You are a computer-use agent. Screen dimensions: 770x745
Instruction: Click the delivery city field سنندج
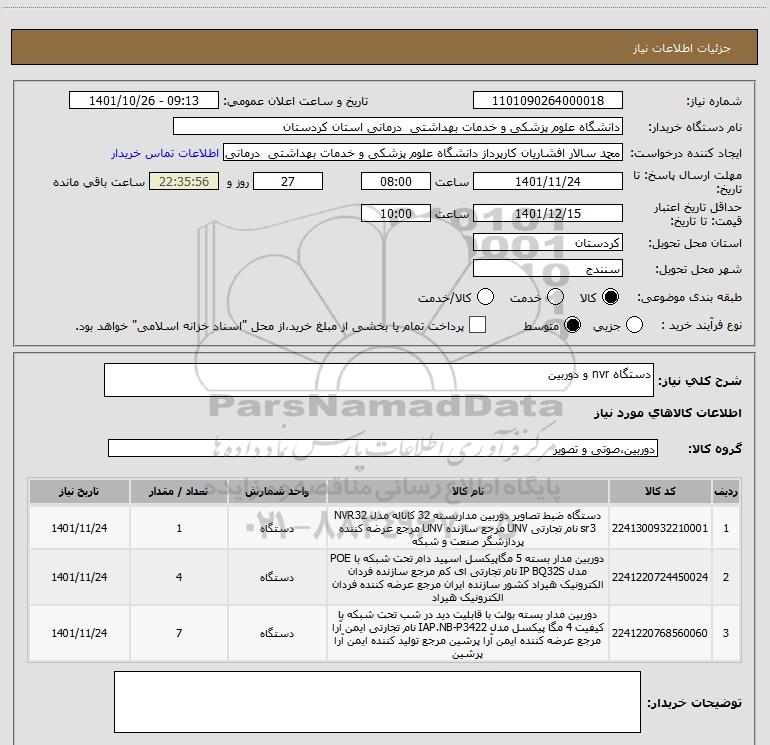coord(548,269)
